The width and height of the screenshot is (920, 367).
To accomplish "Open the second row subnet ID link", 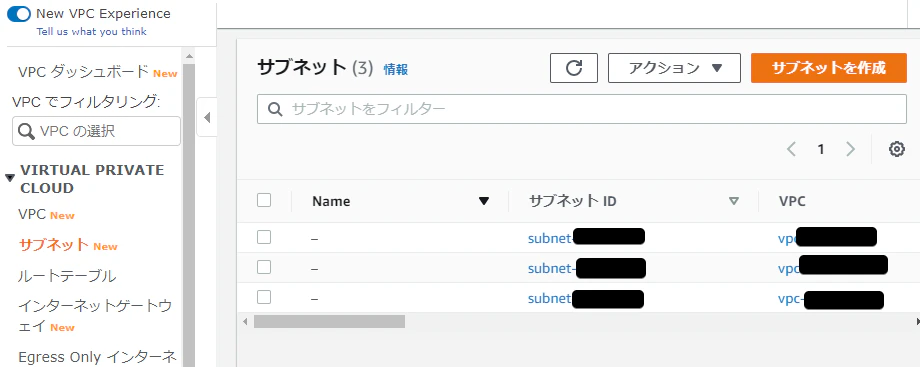I will click(587, 268).
